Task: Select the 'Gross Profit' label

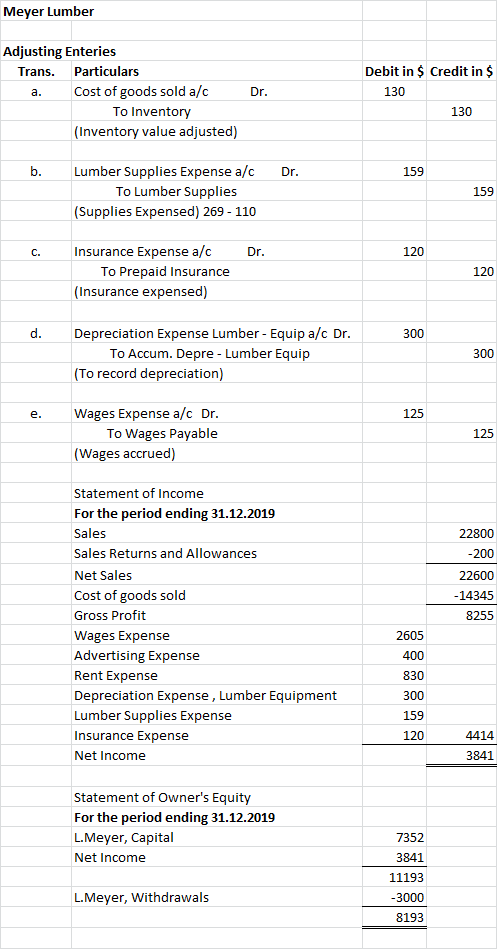Action: [110, 616]
